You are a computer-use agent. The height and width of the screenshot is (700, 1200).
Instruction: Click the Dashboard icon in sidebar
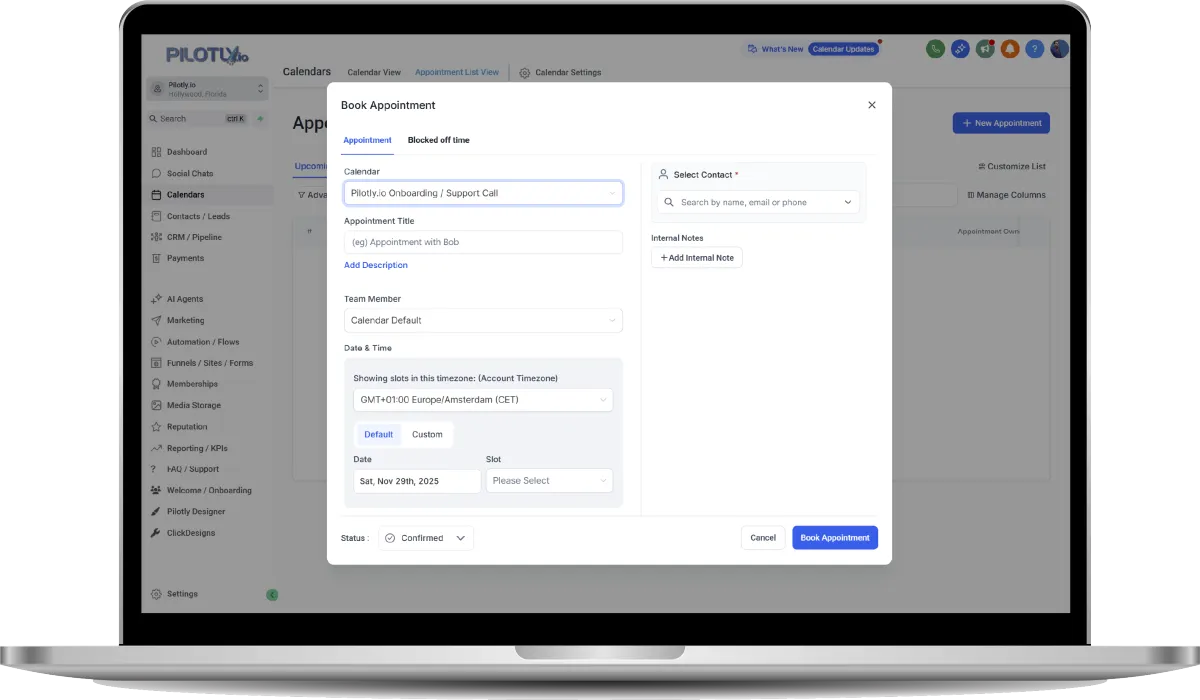[x=156, y=152]
